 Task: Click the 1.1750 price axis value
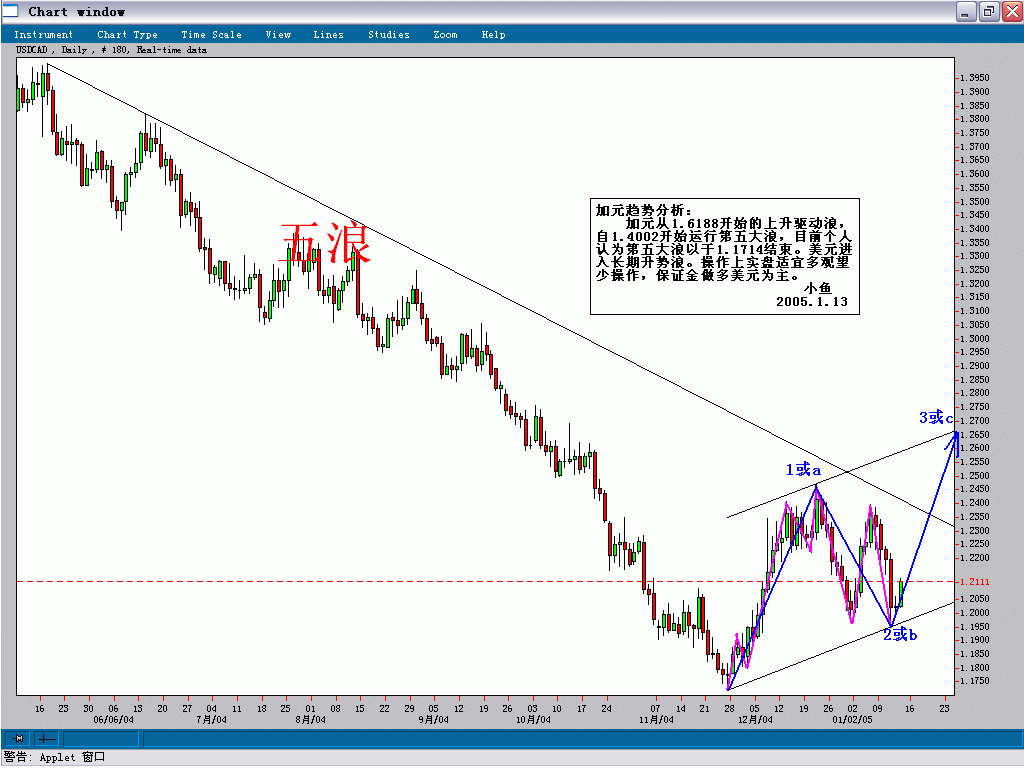coord(974,681)
